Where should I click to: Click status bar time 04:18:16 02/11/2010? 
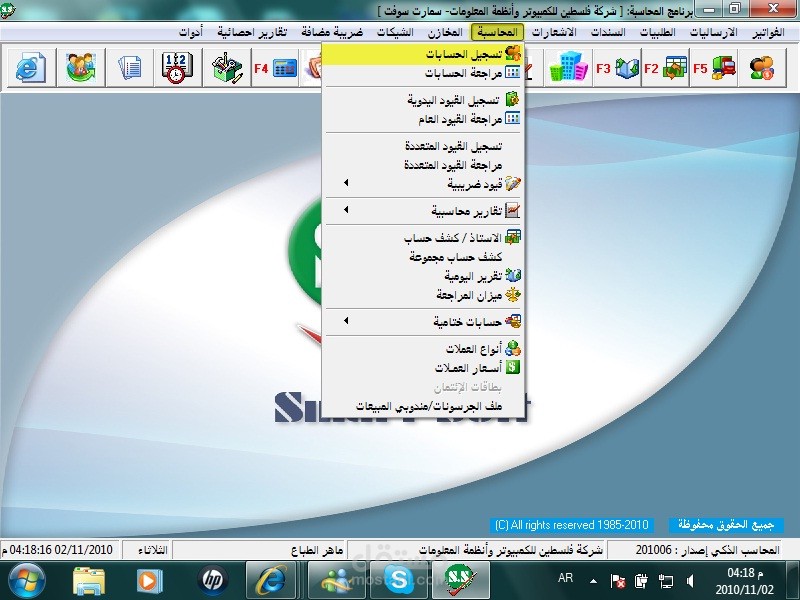click(57, 549)
